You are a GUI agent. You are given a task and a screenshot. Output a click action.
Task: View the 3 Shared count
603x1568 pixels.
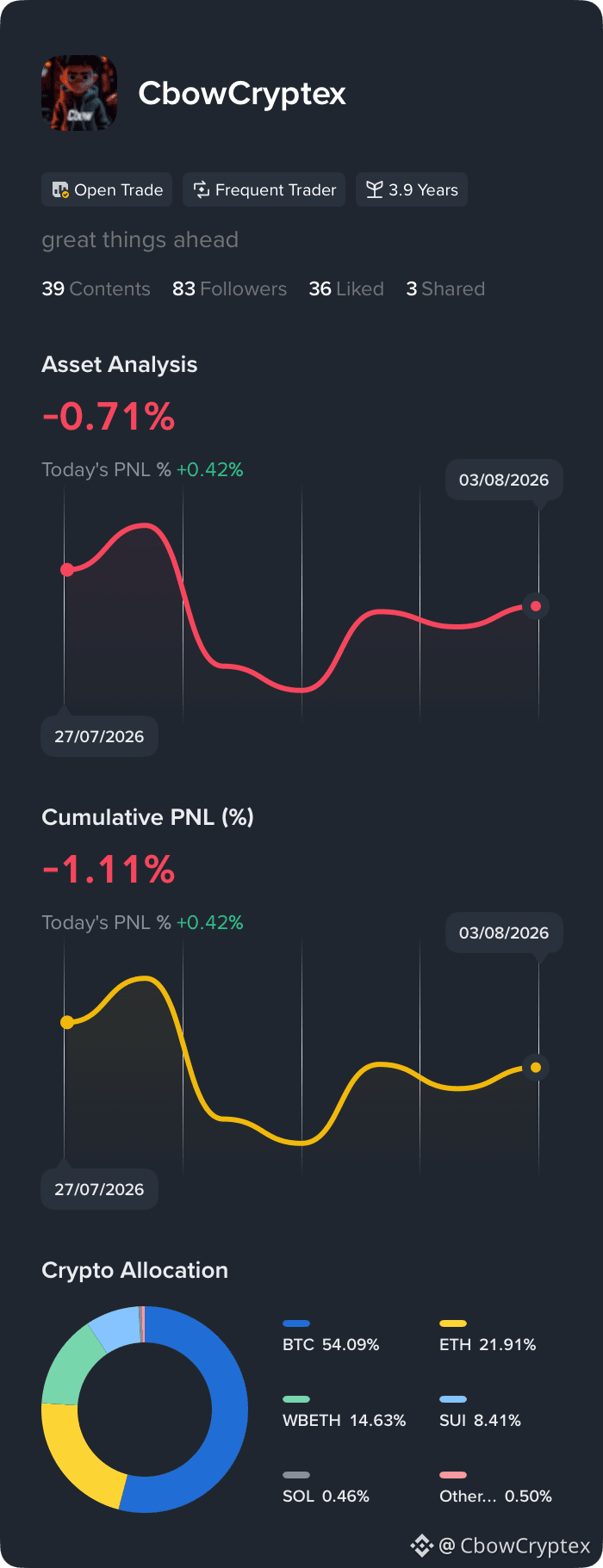coord(445,288)
